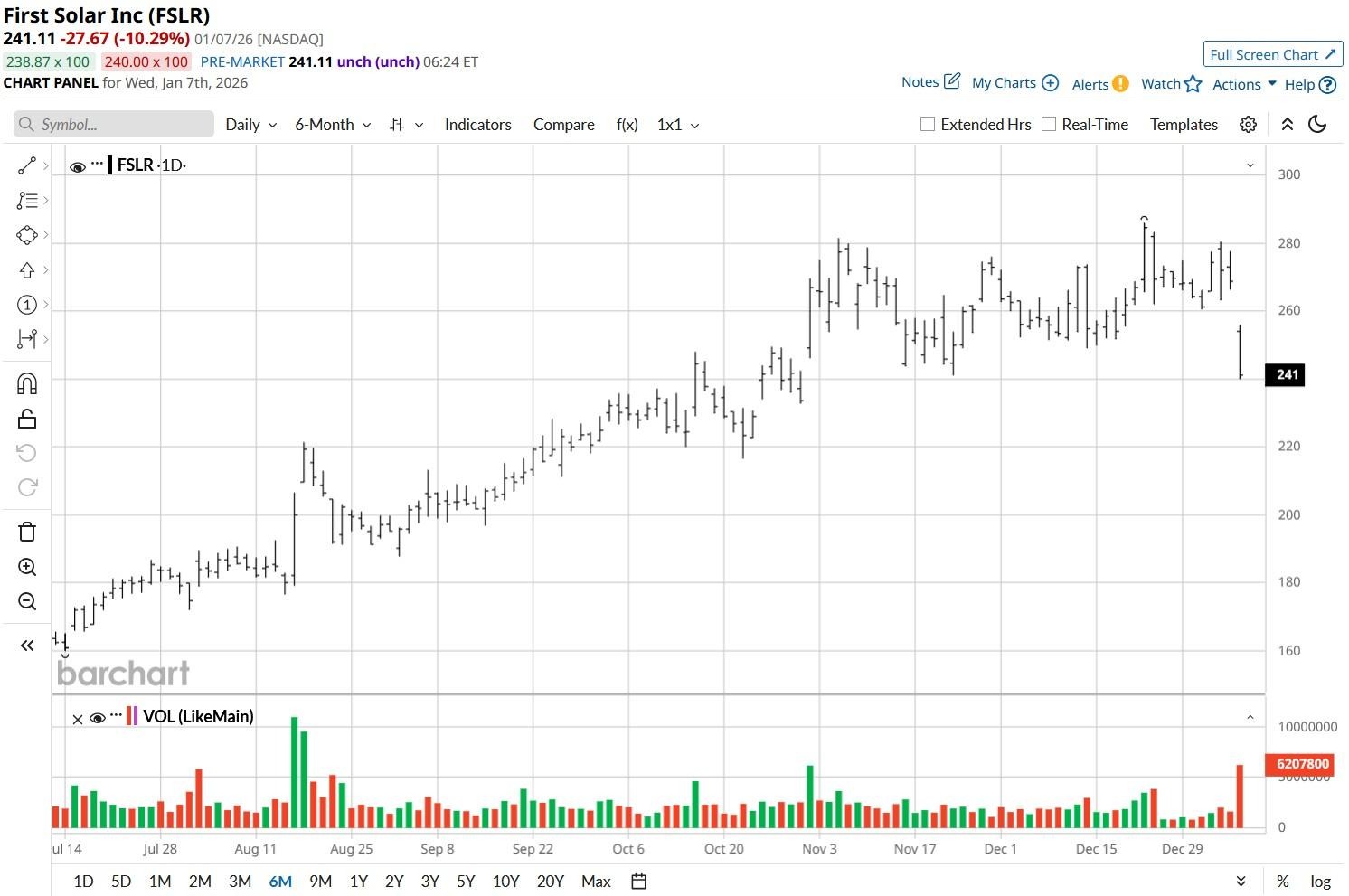This screenshot has width=1349, height=896.
Task: Open the date range calendar picker
Action: pos(638,882)
